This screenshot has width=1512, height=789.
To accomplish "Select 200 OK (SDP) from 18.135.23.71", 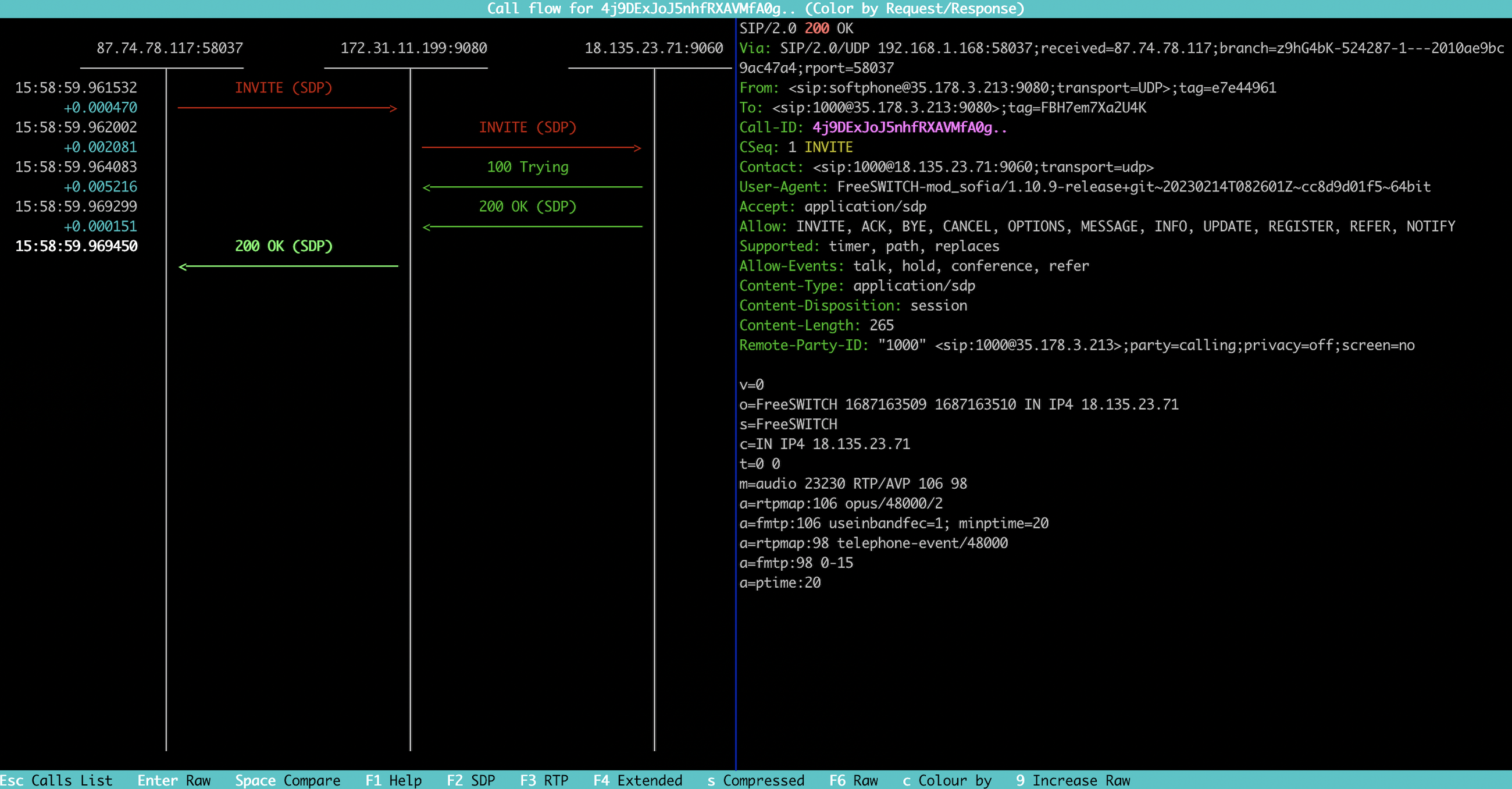I will [x=527, y=207].
